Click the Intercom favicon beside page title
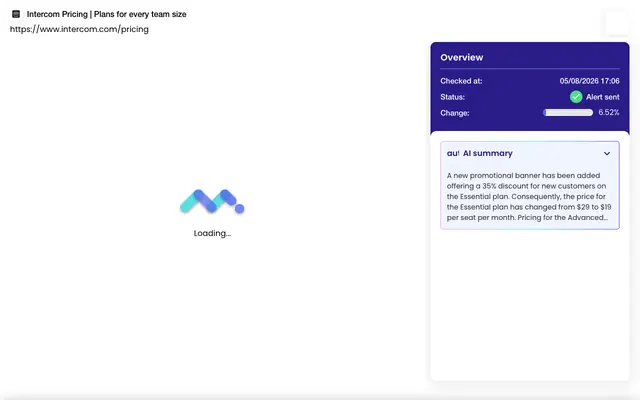 (16, 14)
